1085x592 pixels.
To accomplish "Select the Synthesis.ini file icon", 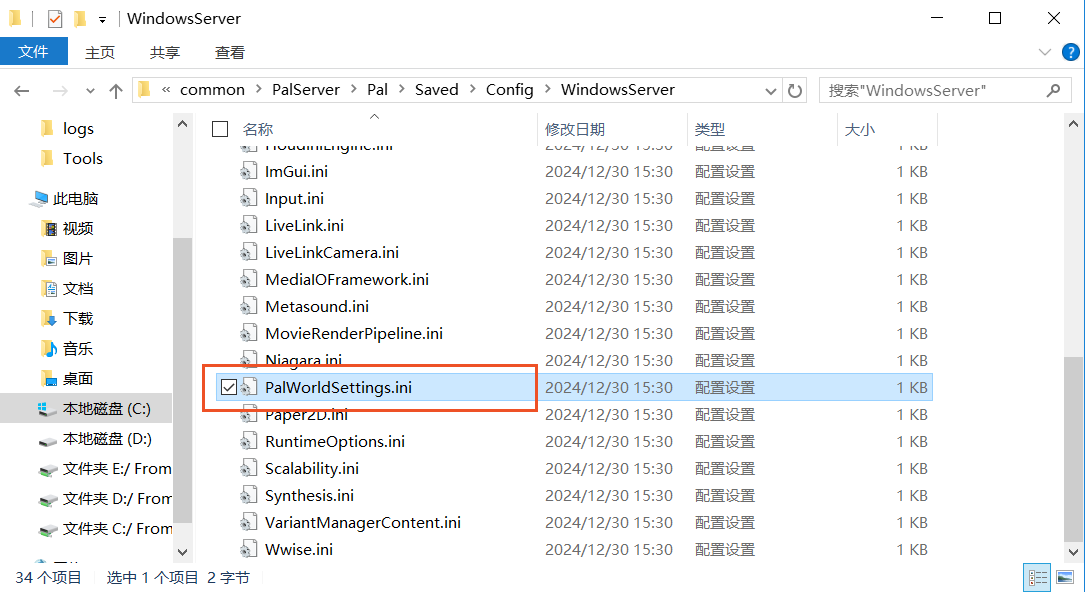I will pos(249,495).
